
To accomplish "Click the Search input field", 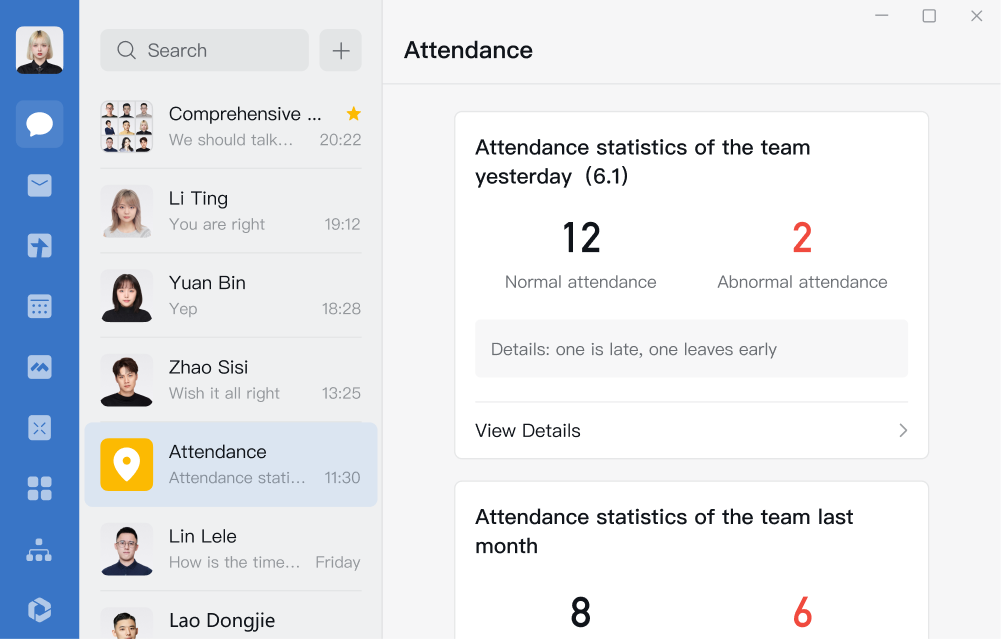I will (x=204, y=50).
